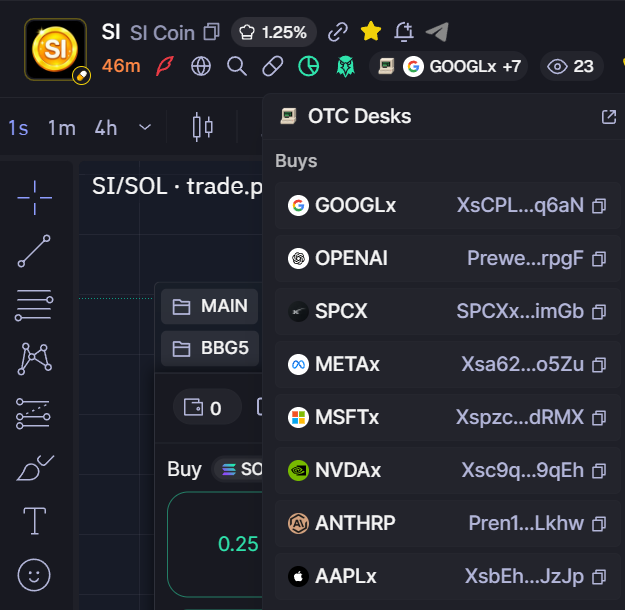Click the SI coin logo thumbnail
The height and width of the screenshot is (610, 625).
[55, 49]
